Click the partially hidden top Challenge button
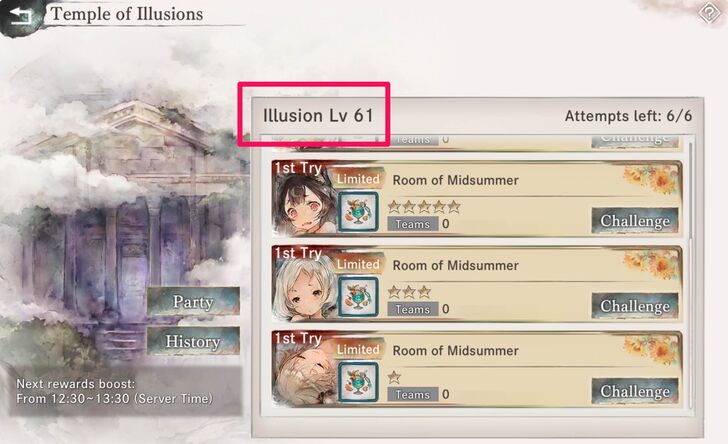The width and height of the screenshot is (728, 444). pos(635,140)
